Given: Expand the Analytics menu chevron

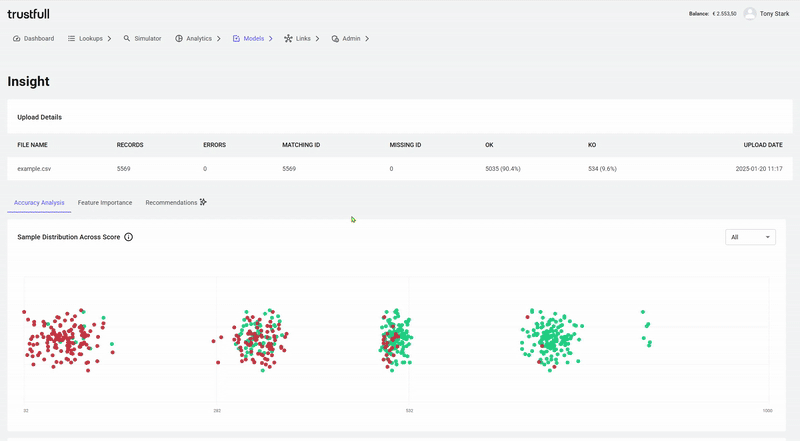Looking at the screenshot, I should pyautogui.click(x=218, y=39).
